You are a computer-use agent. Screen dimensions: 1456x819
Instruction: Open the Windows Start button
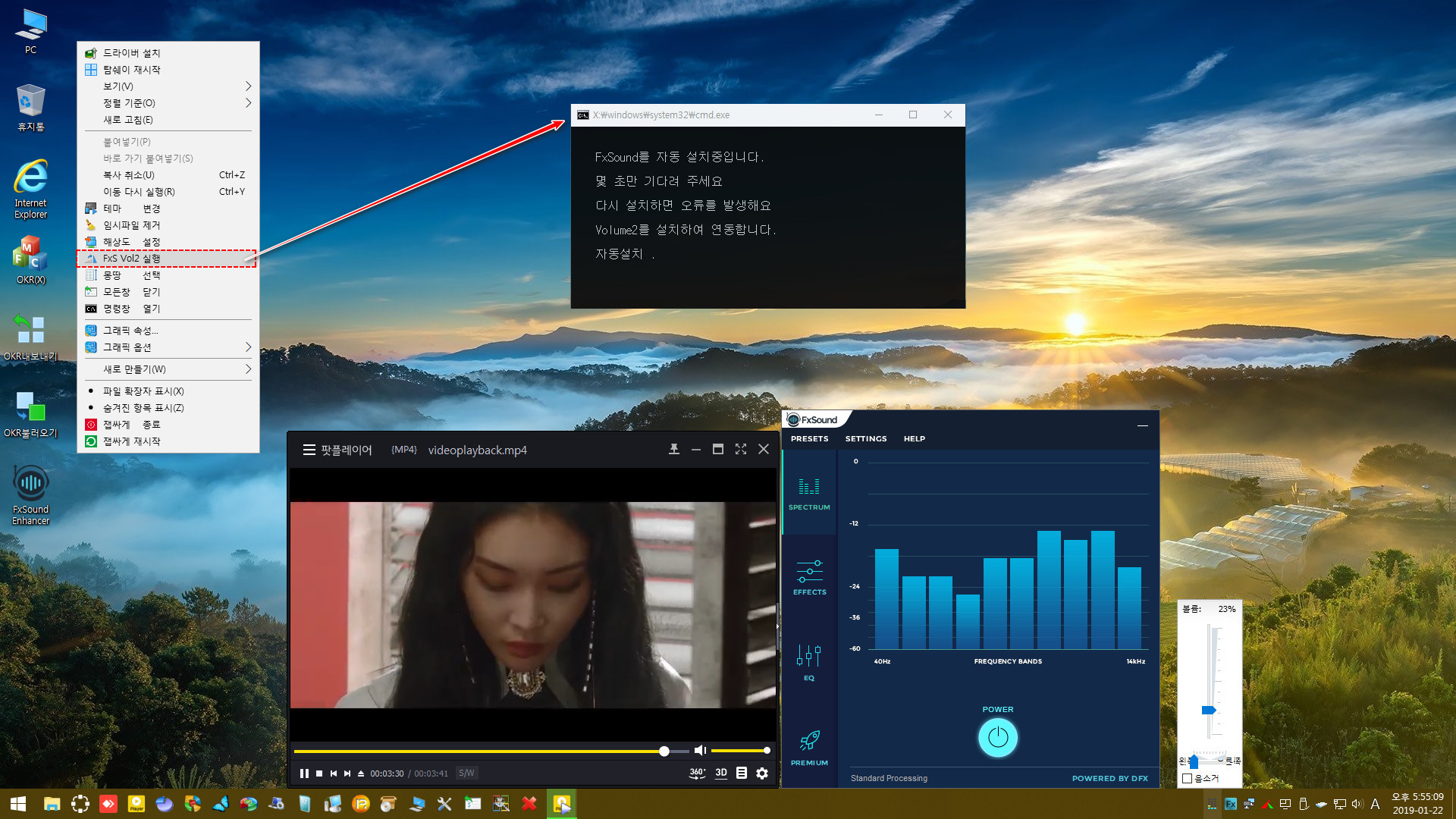pos(18,804)
